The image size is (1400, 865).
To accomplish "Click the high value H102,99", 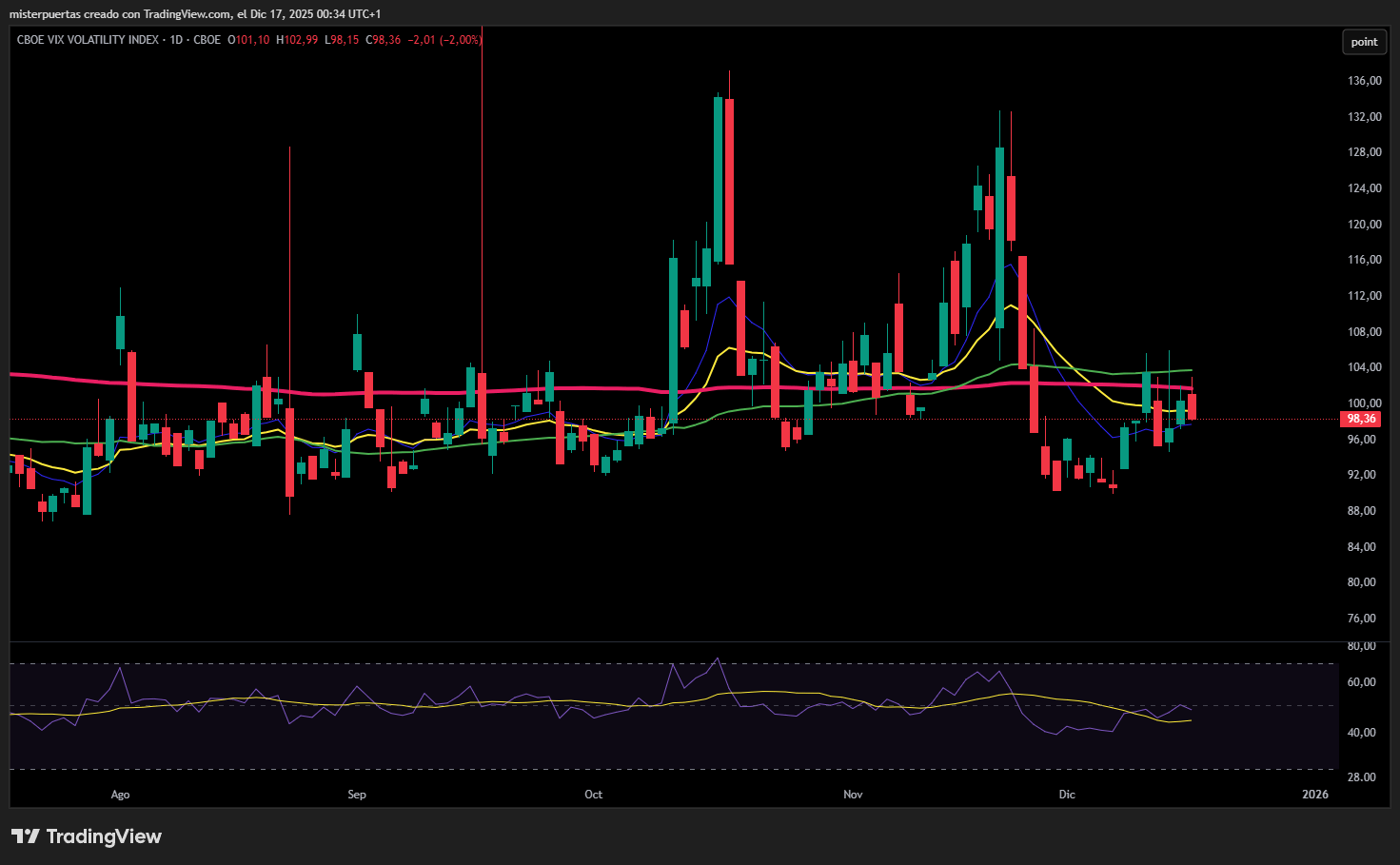I will pos(297,40).
